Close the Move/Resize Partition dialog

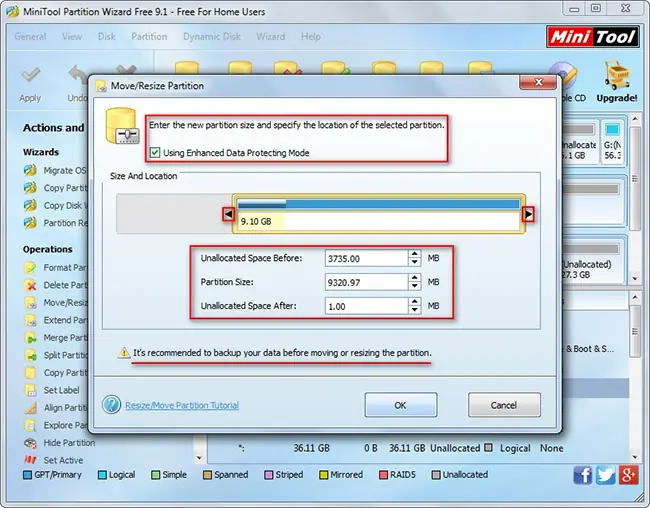(538, 82)
